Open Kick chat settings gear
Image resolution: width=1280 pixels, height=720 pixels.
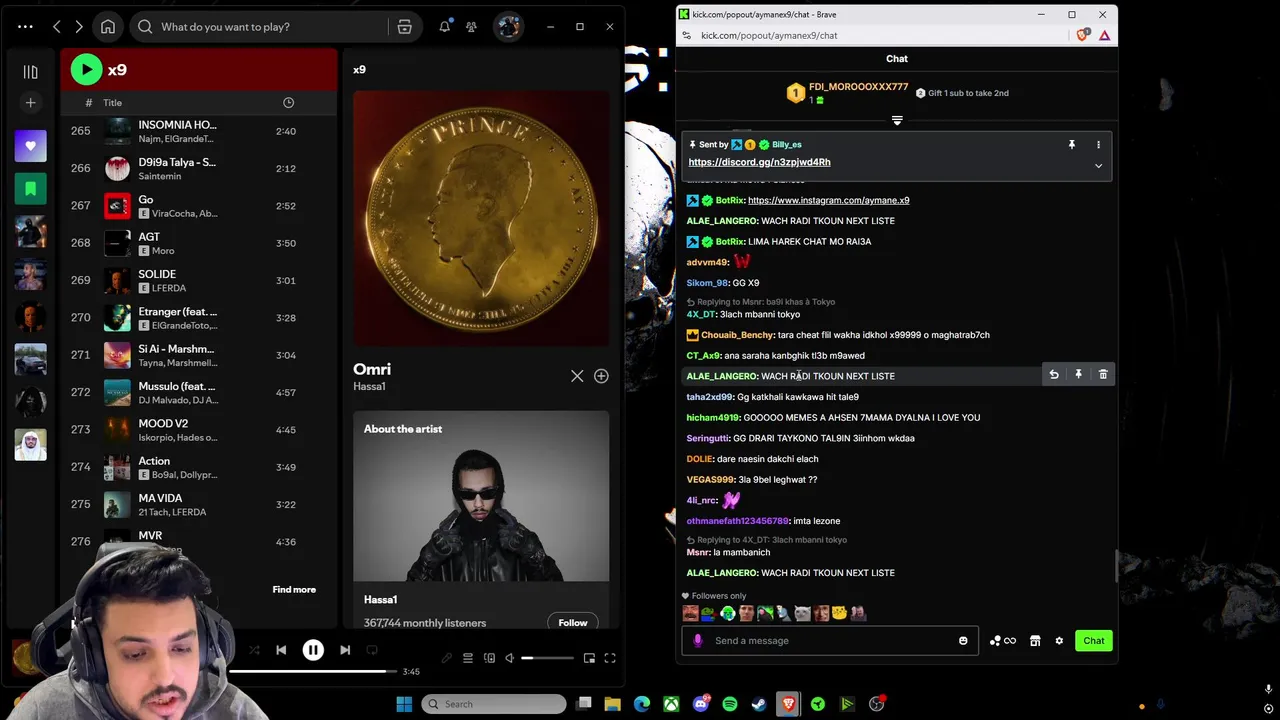(1059, 641)
